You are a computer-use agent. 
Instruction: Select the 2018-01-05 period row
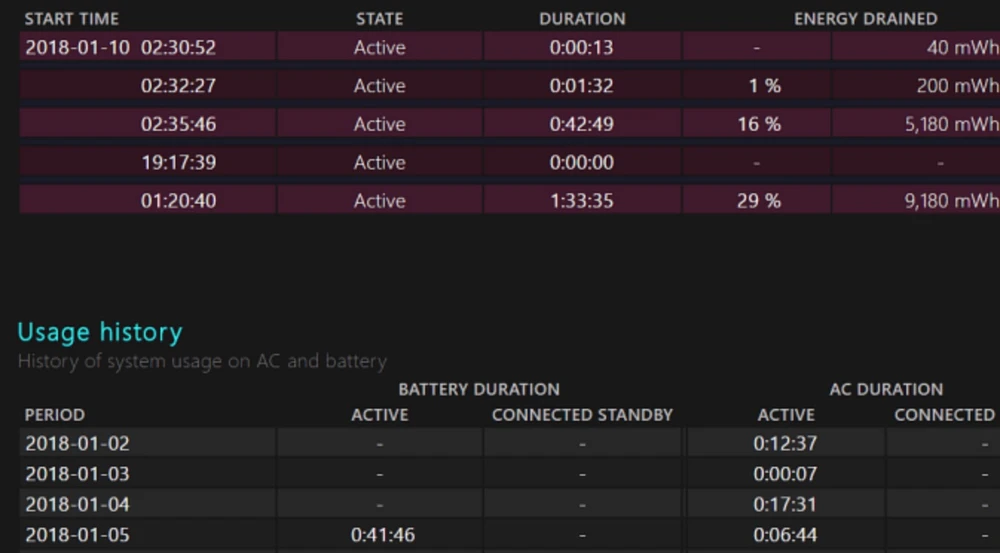click(77, 535)
